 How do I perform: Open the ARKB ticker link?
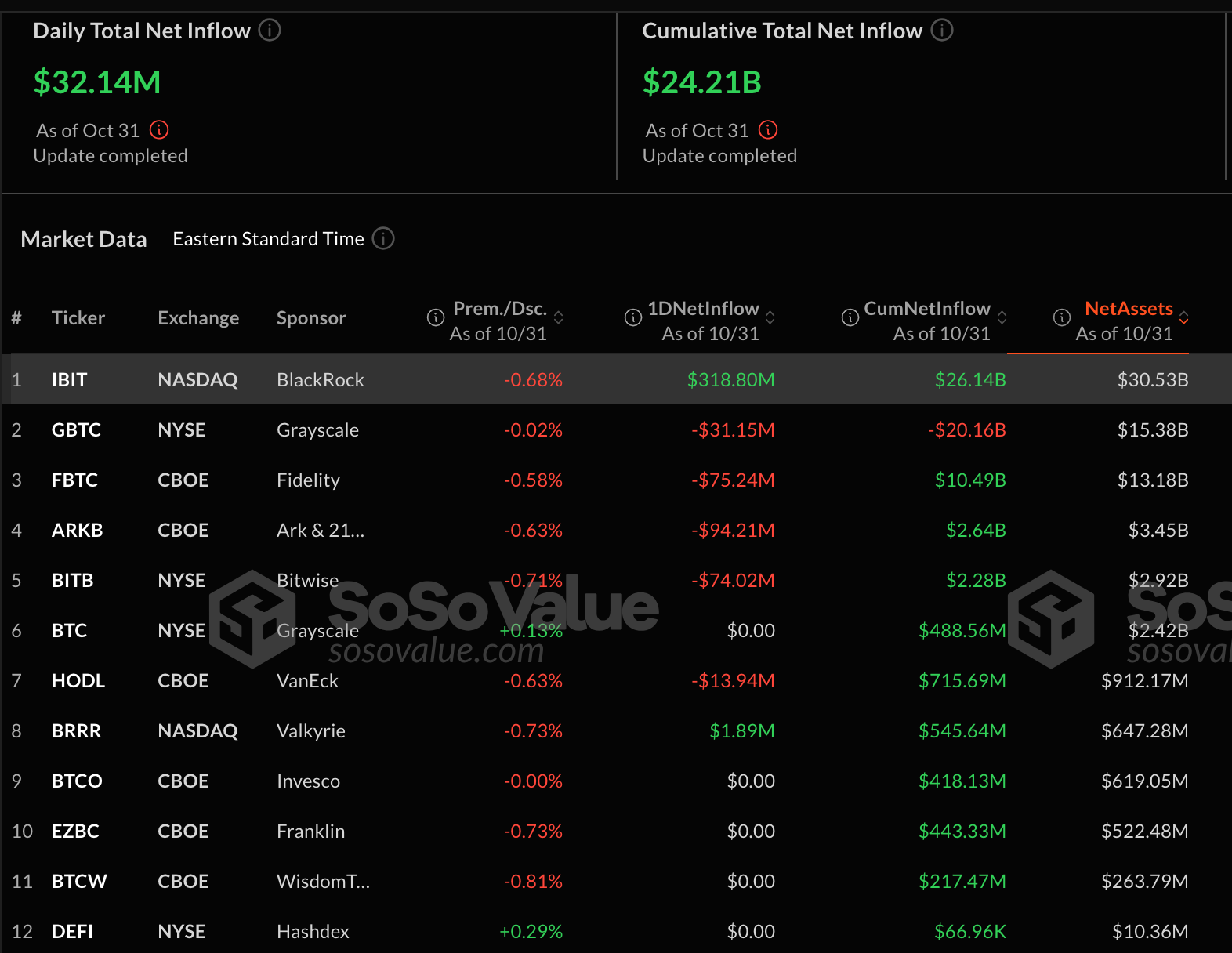77,530
